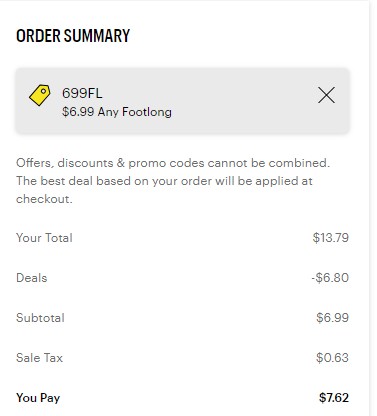377x416 pixels.
Task: Click the ORDER SUMMARY heading
Action: (x=73, y=36)
